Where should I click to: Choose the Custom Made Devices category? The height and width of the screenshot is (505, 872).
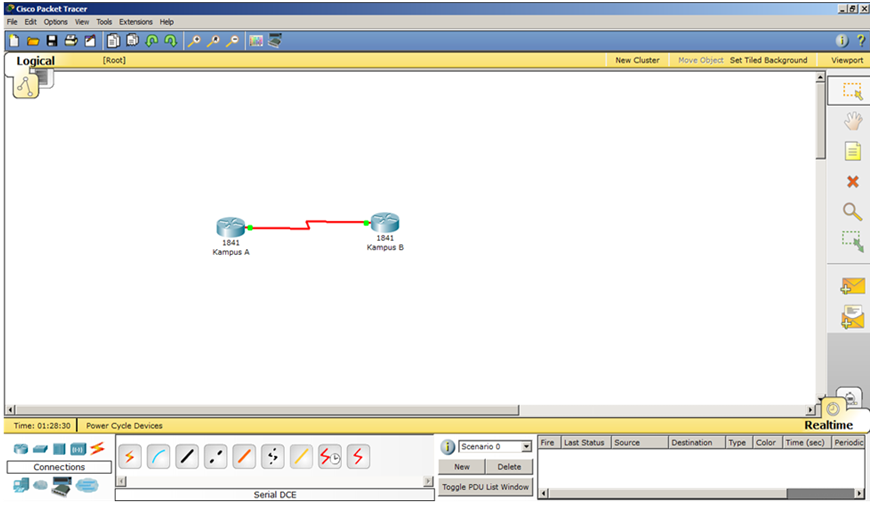coord(62,487)
